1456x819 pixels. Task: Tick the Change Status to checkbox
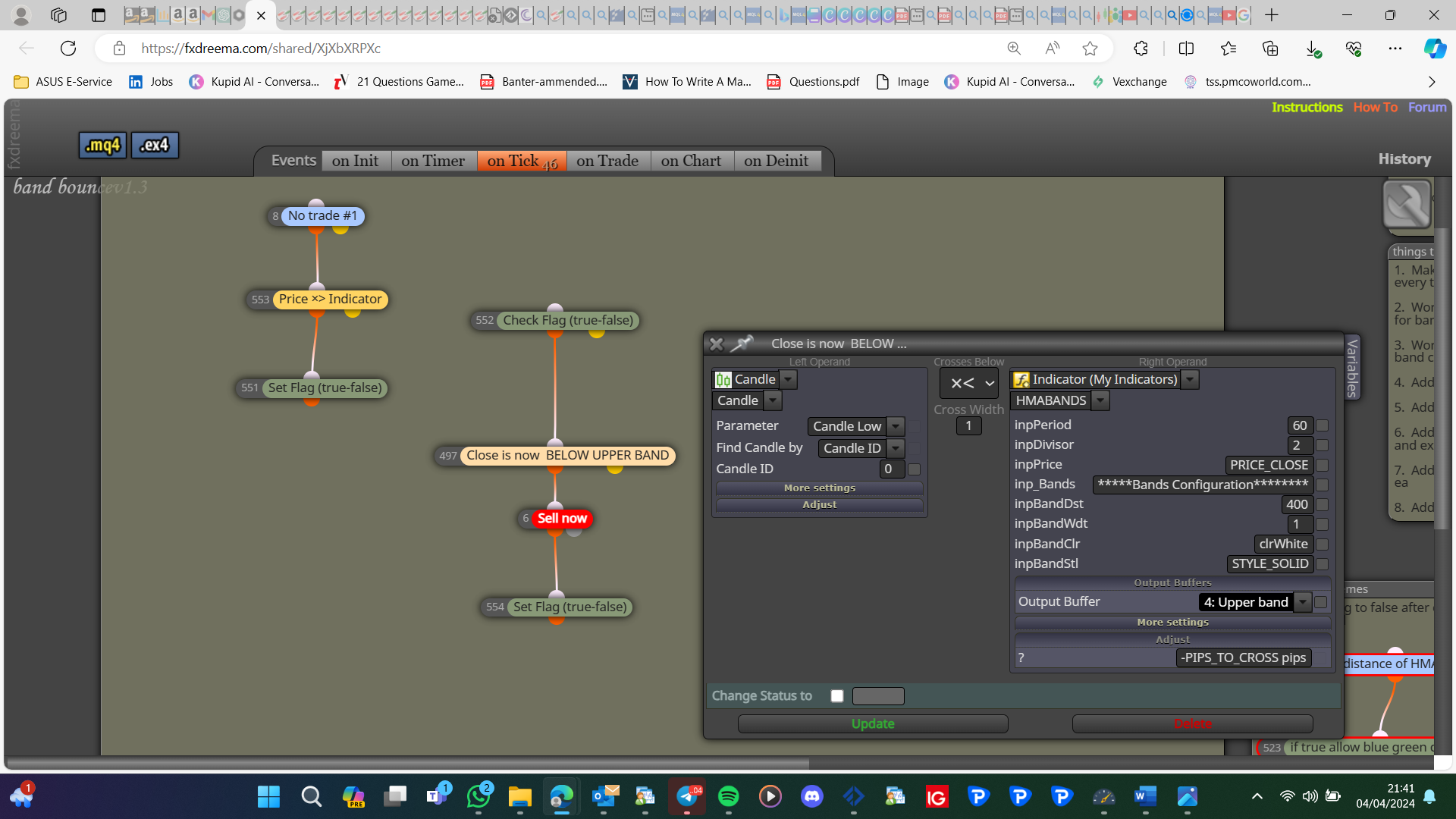(x=837, y=696)
